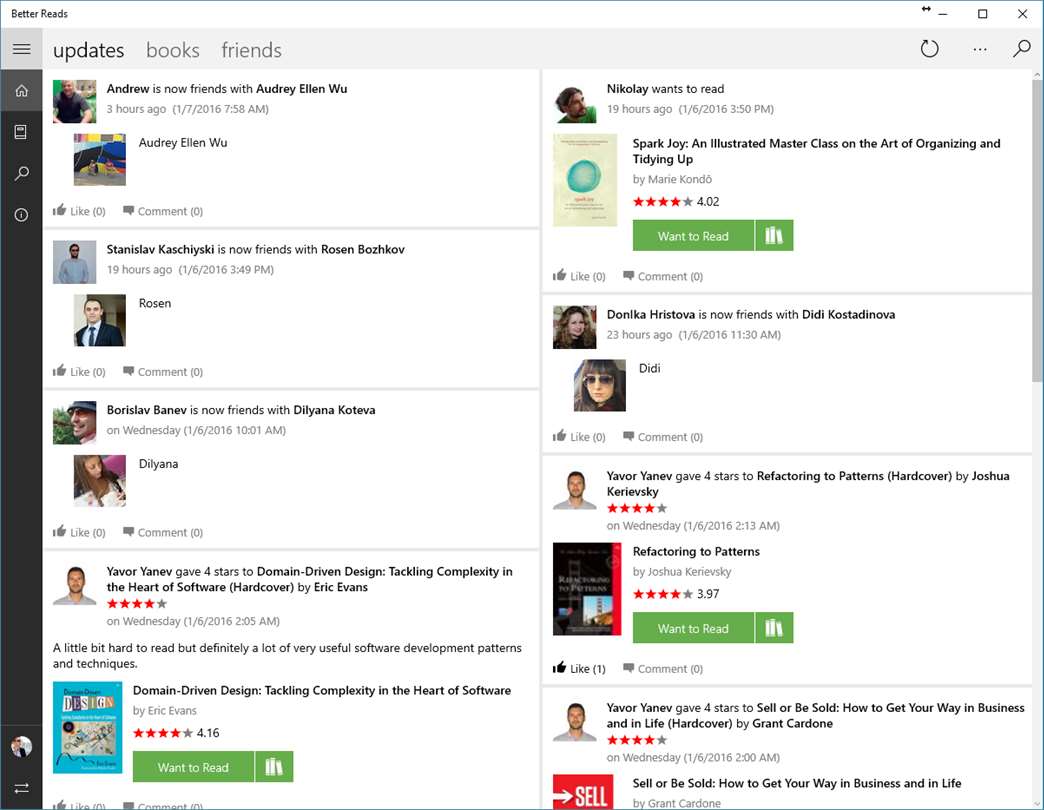Click Want to Read for Spark Joy
Screen dimensions: 1044x810
pos(693,236)
